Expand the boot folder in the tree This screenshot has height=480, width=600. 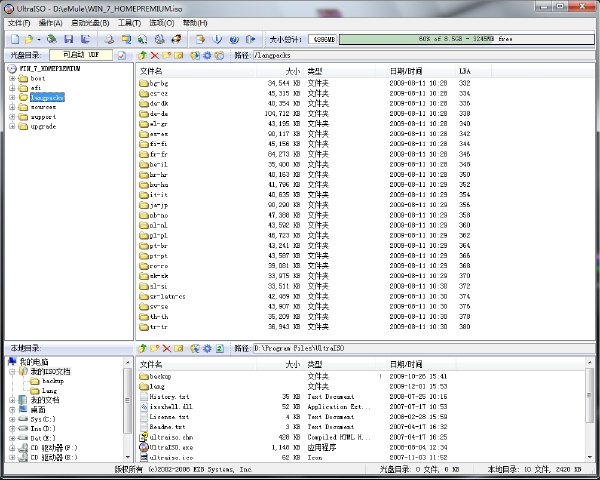coord(12,78)
